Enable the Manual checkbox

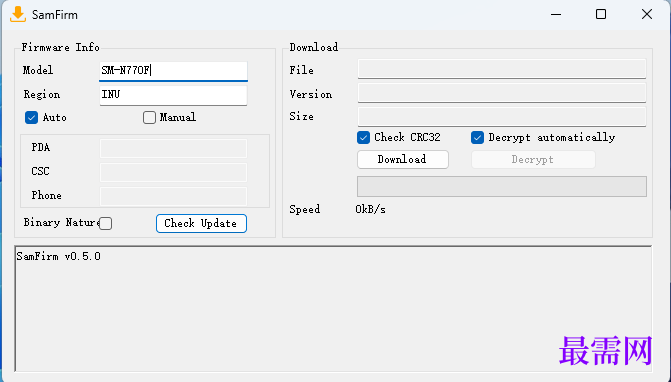tap(149, 117)
